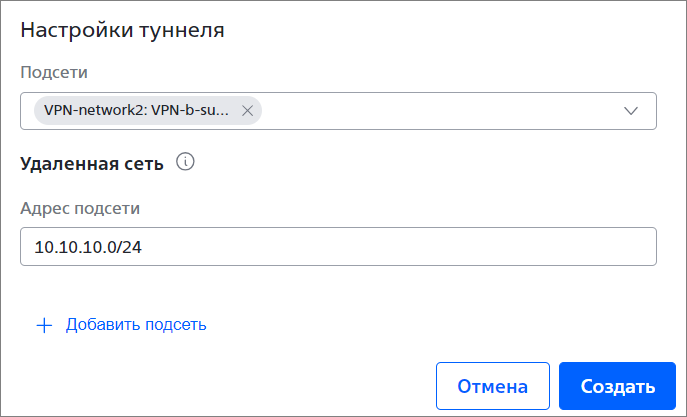
Task: Click the plus icon before Добавить подсеть
Action: pos(44,325)
